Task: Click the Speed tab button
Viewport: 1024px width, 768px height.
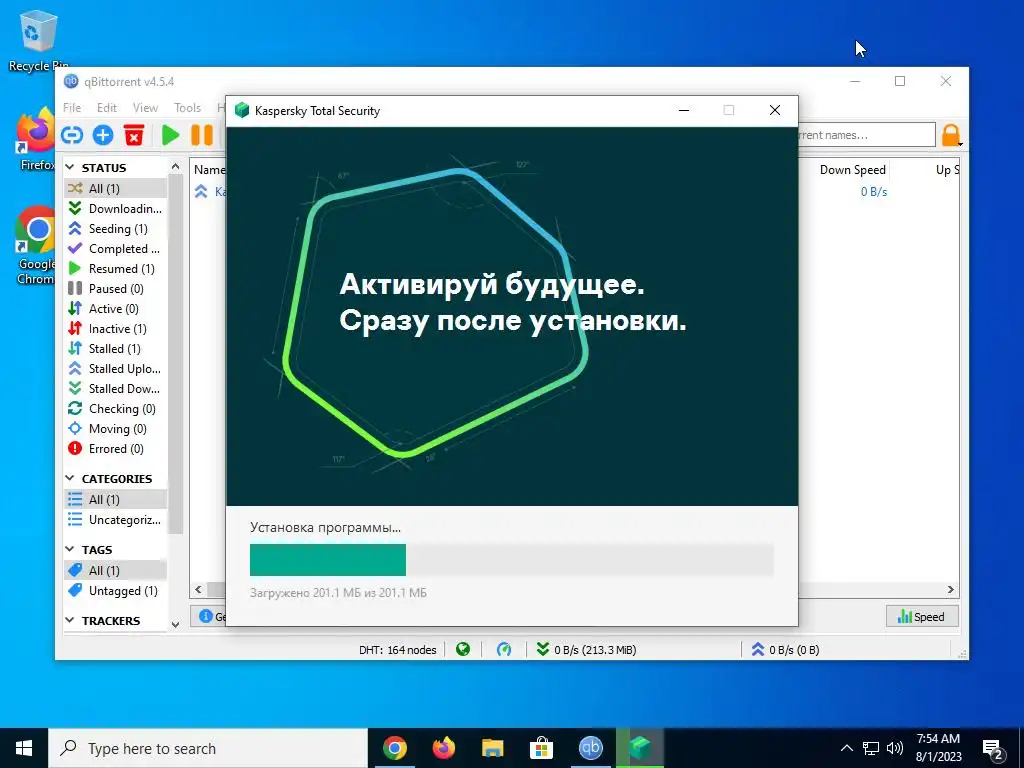Action: [x=921, y=616]
